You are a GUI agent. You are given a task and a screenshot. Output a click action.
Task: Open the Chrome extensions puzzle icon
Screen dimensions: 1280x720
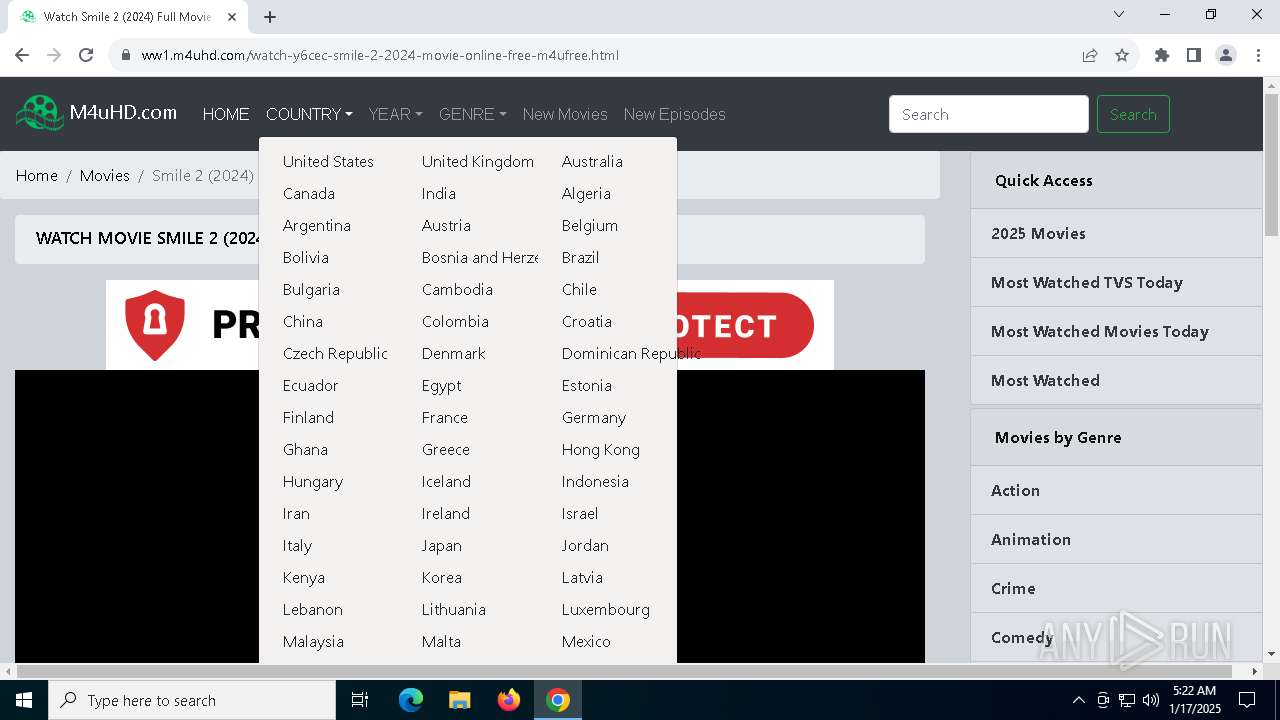(x=1162, y=55)
